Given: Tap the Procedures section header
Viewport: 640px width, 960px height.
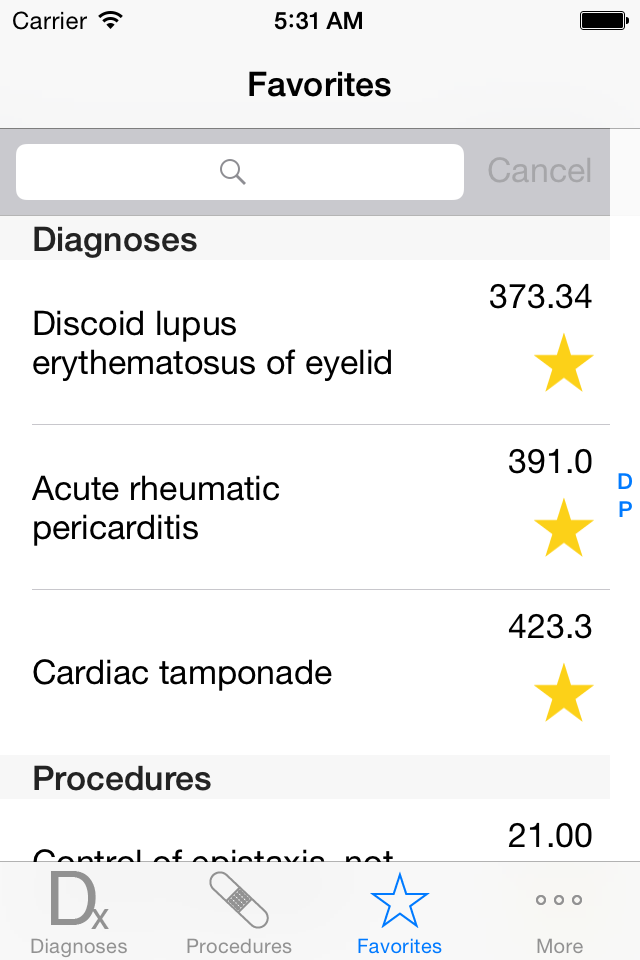Looking at the screenshot, I should coord(305,778).
